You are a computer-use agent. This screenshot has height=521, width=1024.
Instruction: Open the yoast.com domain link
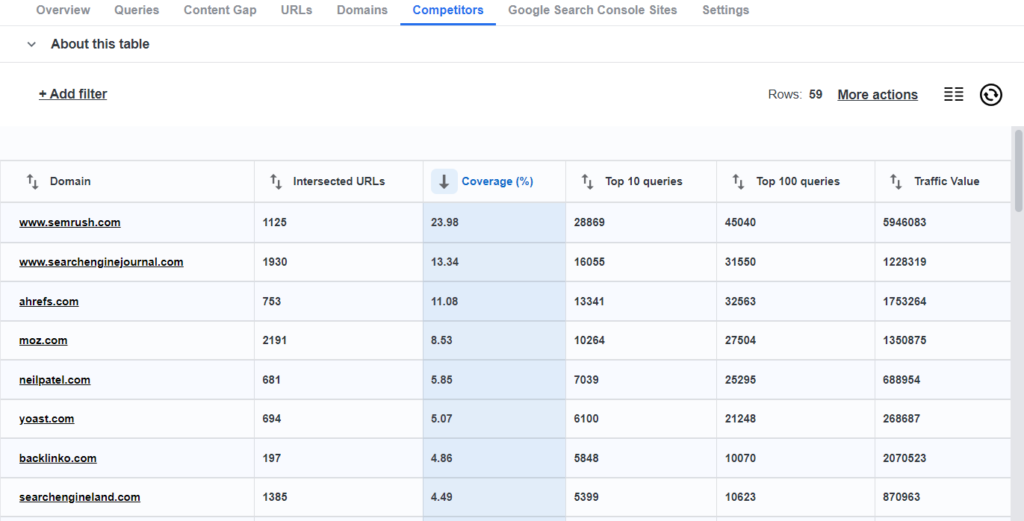(46, 419)
